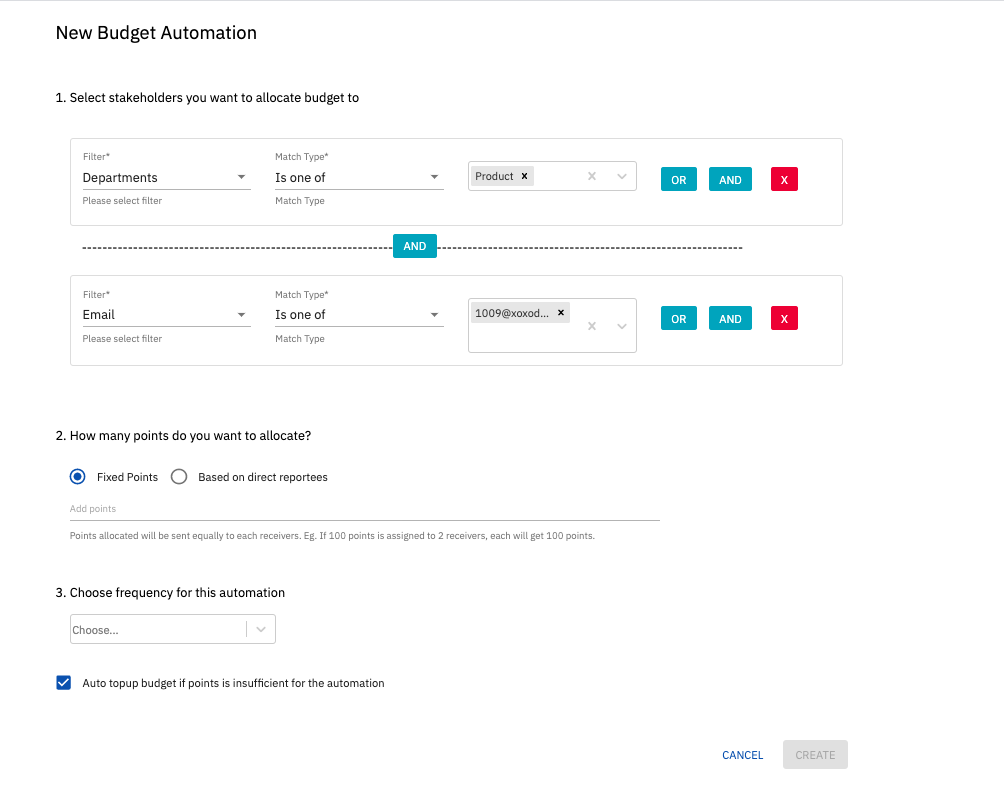Remove the 1009@xoxod... email chip
The height and width of the screenshot is (790, 1004).
click(561, 313)
